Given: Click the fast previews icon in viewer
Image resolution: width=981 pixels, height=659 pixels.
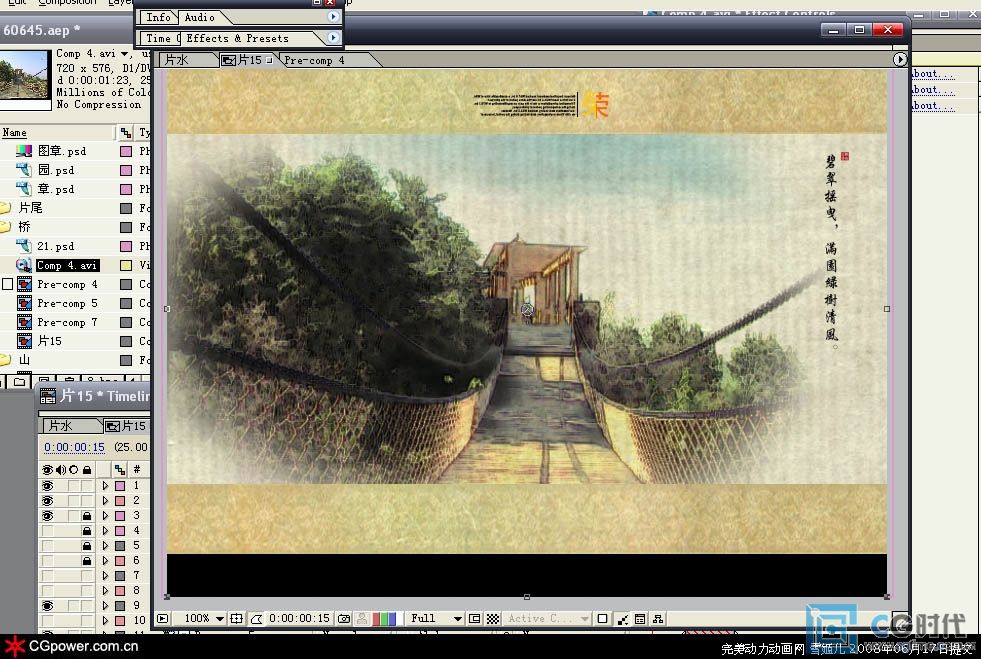Looking at the screenshot, I should point(623,618).
